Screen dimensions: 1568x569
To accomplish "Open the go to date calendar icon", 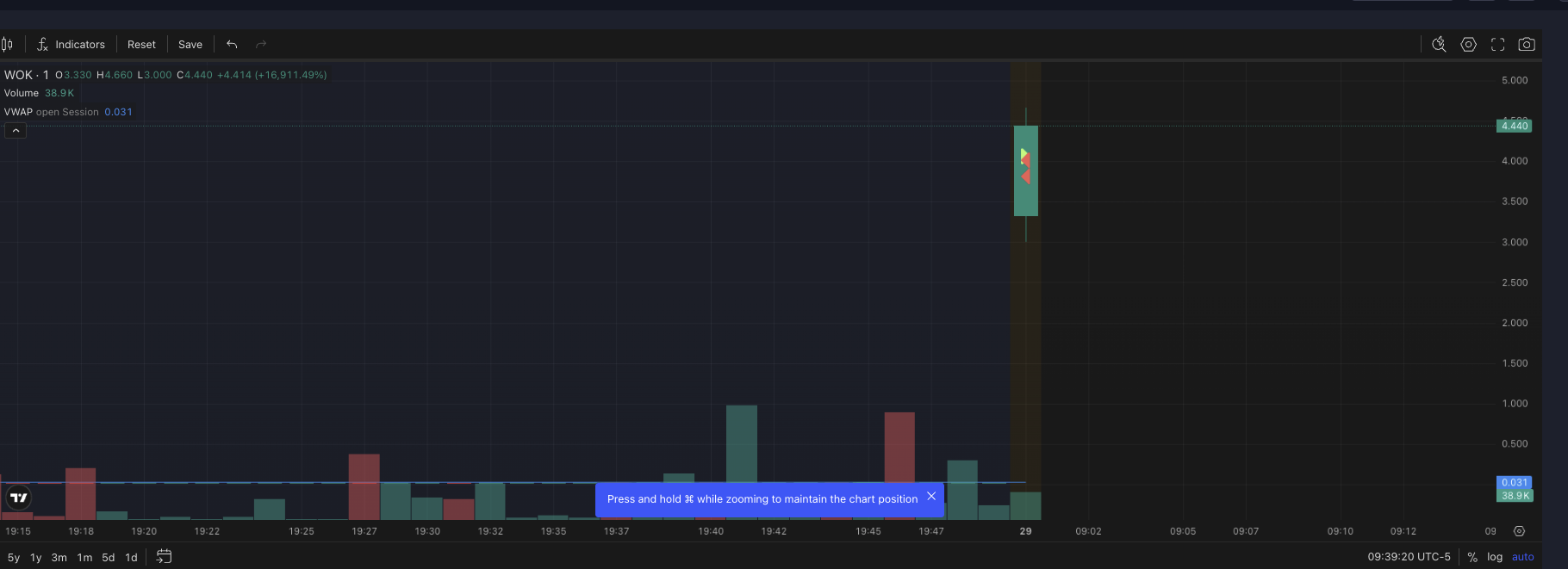I will [164, 557].
